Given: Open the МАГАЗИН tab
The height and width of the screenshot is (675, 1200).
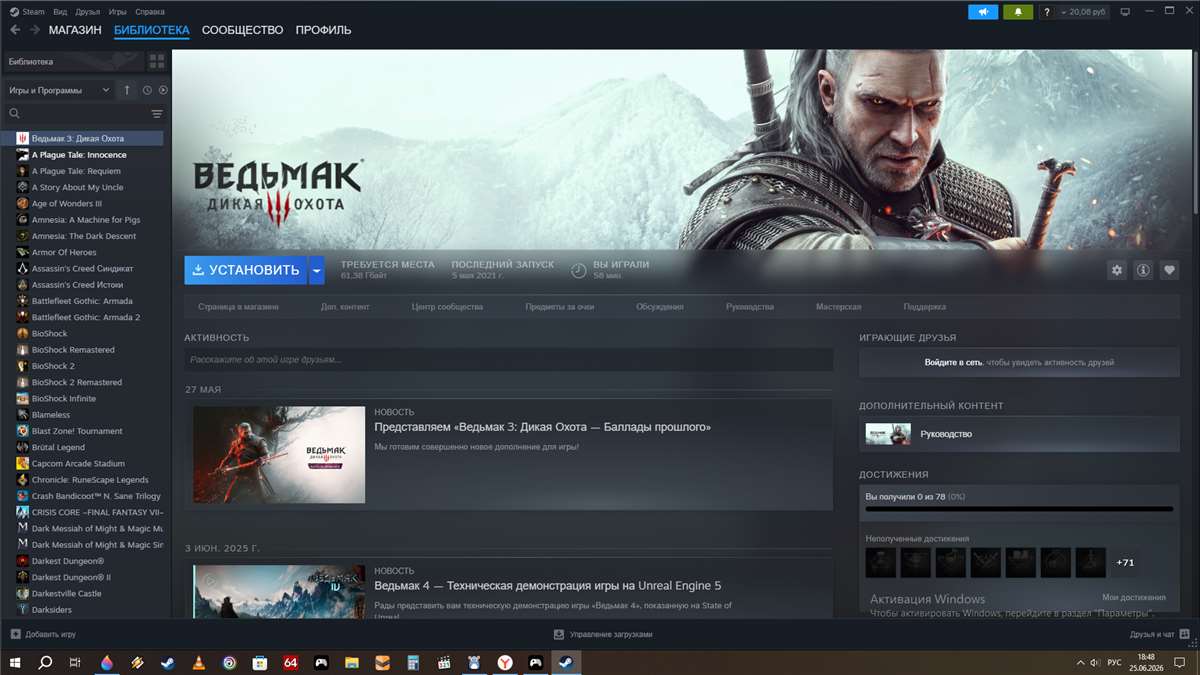Looking at the screenshot, I should (75, 30).
